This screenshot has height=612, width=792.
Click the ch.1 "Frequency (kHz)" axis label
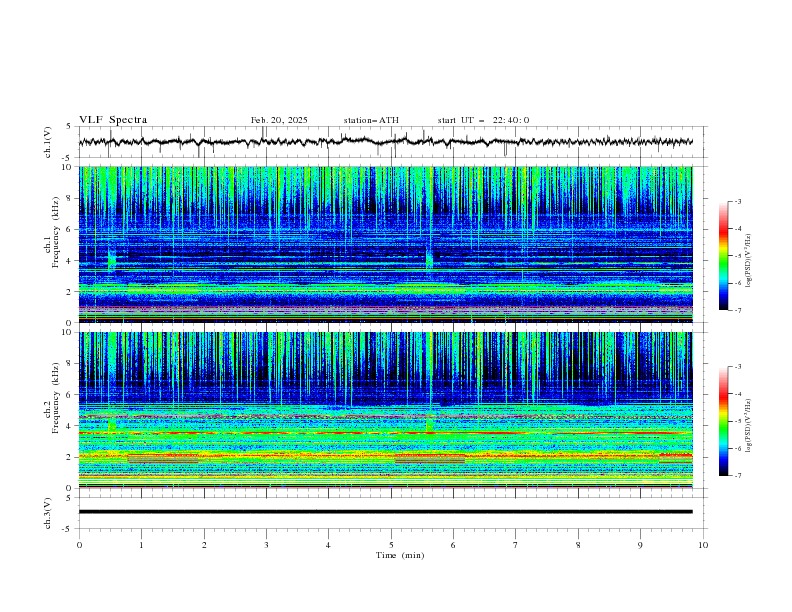tap(55, 232)
